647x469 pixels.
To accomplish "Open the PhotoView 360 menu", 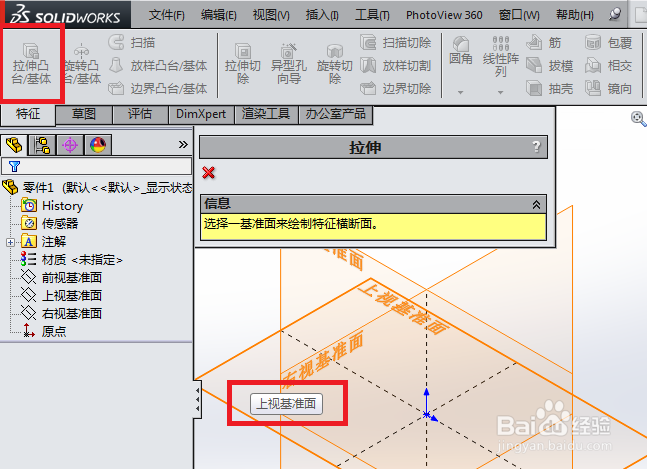I will (444, 15).
